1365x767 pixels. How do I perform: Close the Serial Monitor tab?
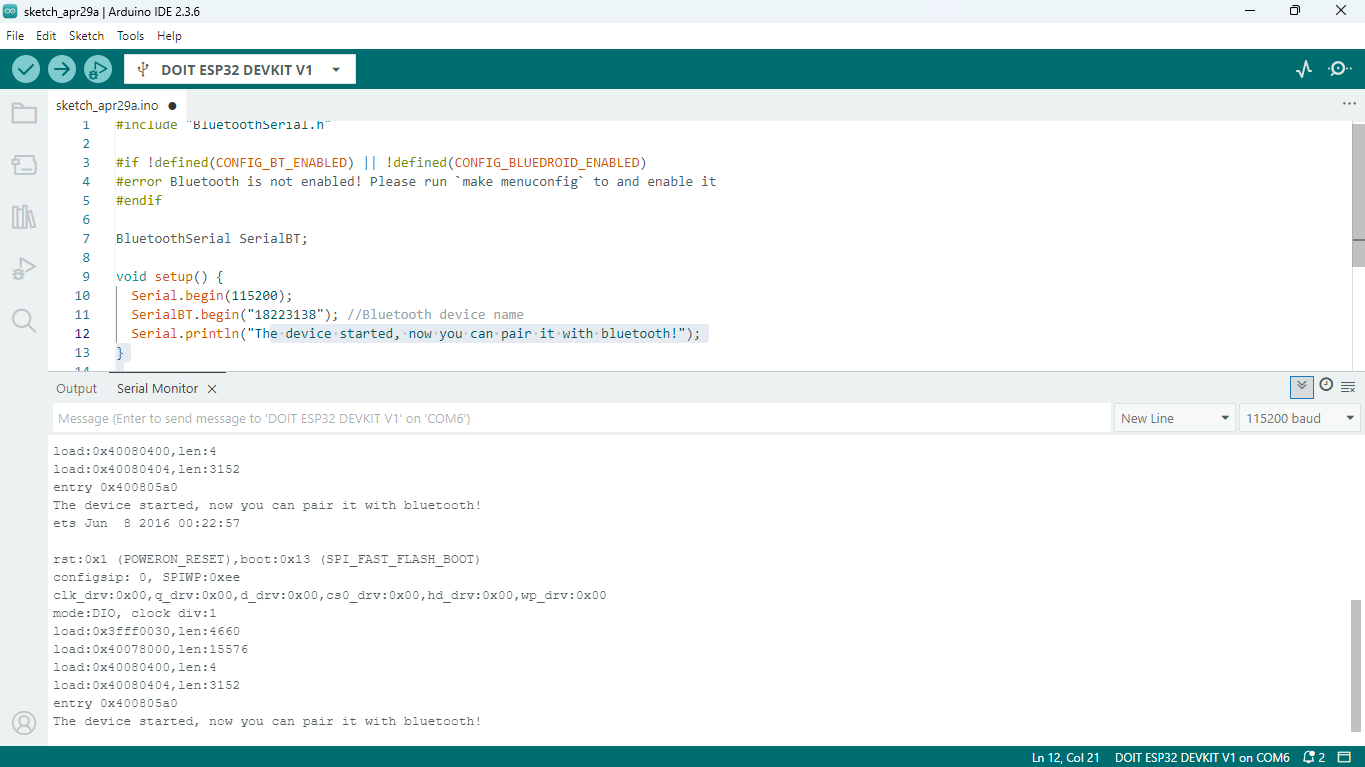212,389
